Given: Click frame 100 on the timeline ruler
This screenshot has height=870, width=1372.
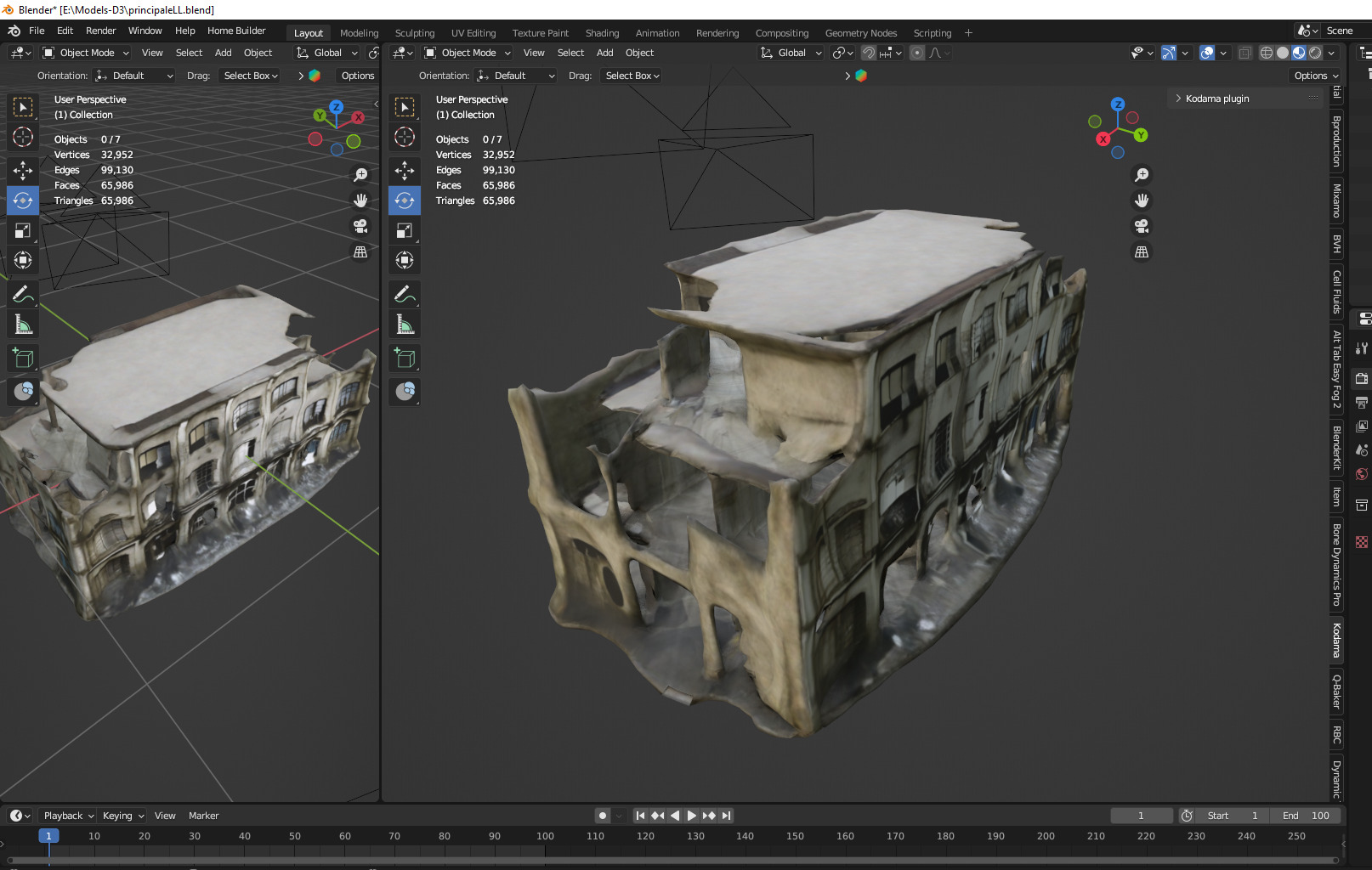Looking at the screenshot, I should pyautogui.click(x=545, y=836).
